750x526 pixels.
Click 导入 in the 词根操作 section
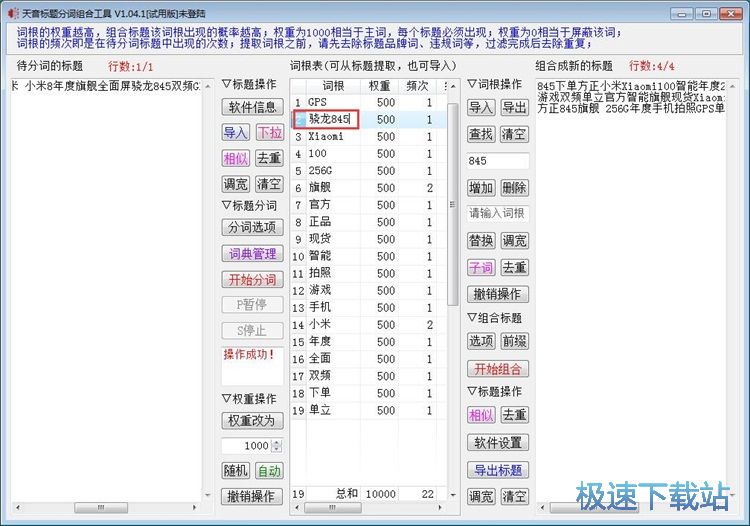click(x=481, y=108)
